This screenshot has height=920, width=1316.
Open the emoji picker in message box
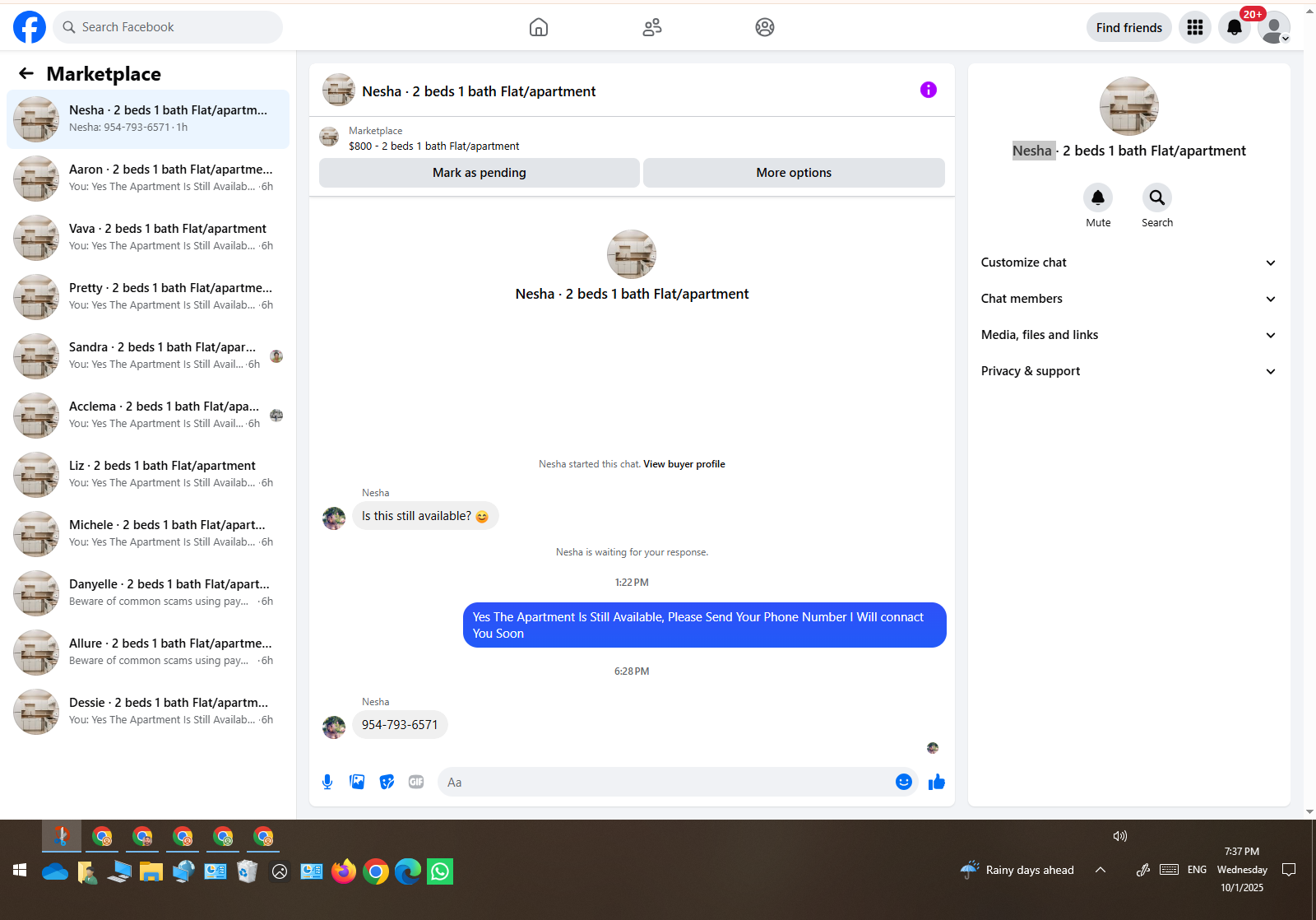tap(904, 782)
